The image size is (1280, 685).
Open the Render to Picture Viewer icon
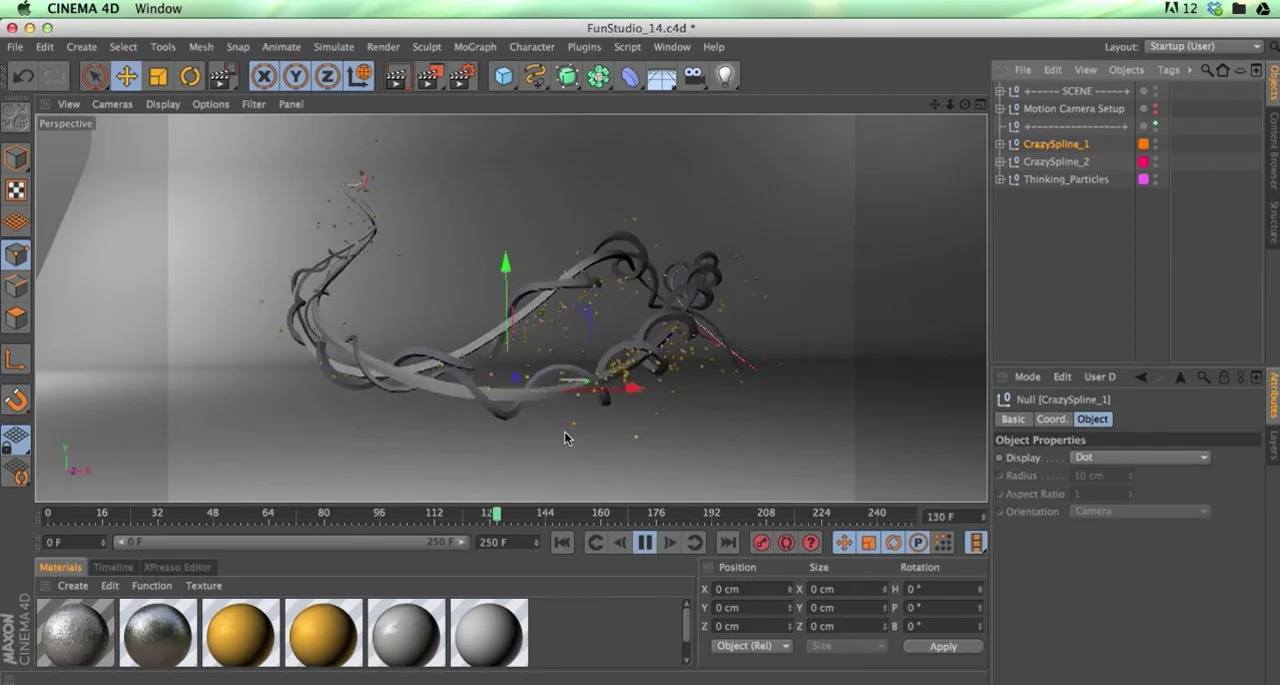430,76
